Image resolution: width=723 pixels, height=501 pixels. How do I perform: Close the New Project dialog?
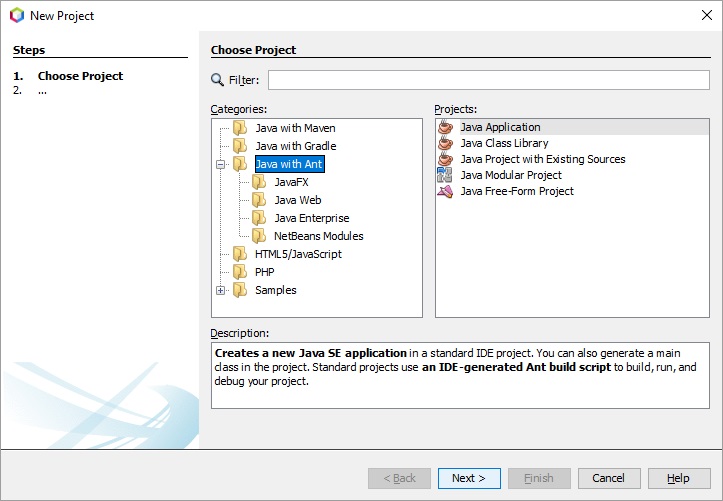[706, 15]
